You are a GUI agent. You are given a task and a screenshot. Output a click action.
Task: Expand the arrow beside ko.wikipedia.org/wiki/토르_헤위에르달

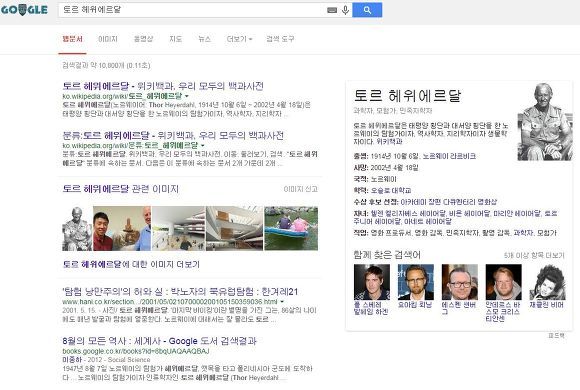(187, 96)
